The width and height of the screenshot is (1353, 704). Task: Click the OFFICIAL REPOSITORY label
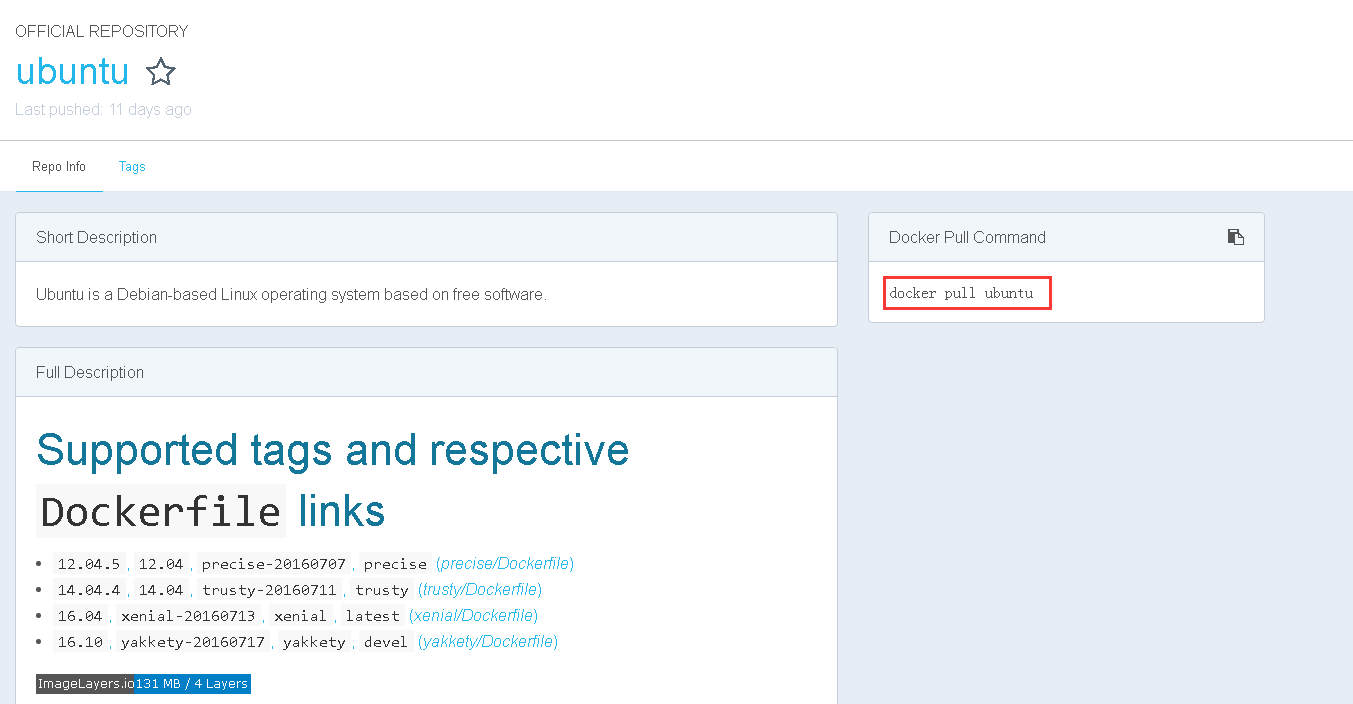tap(101, 31)
